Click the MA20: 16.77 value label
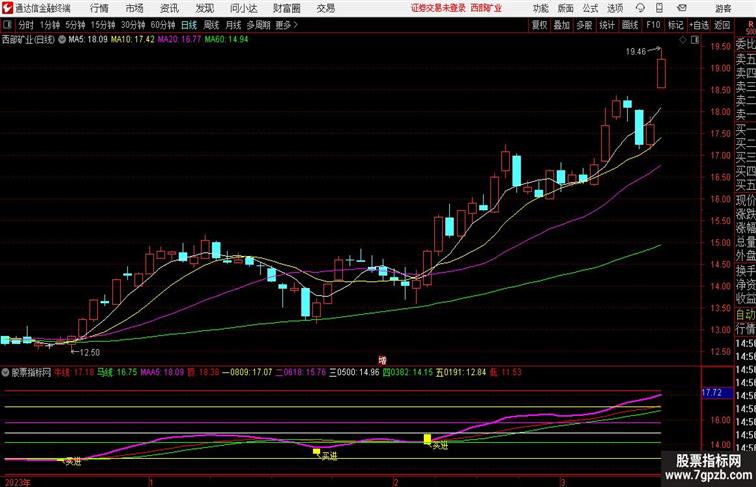756x487 pixels. click(179, 40)
